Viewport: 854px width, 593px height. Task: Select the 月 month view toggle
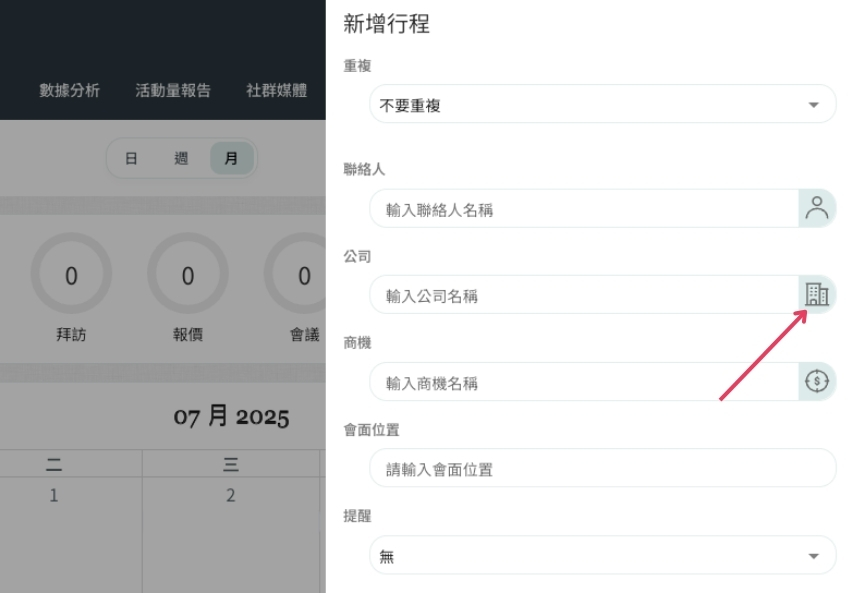click(231, 158)
